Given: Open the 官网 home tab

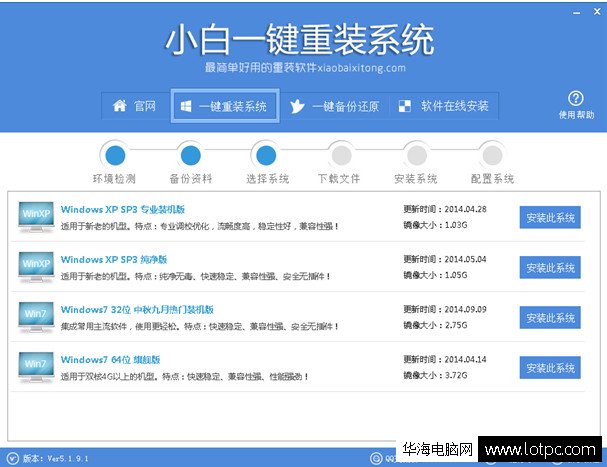Looking at the screenshot, I should [x=135, y=106].
